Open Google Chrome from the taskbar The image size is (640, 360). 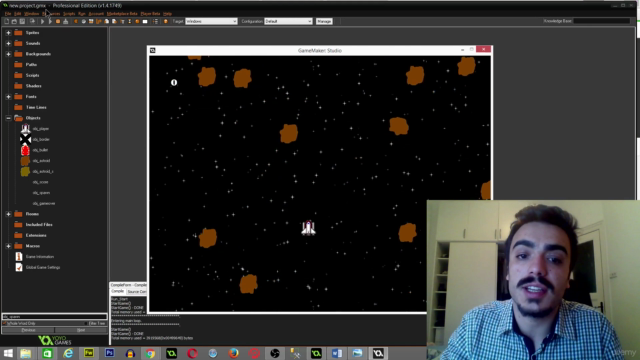151,353
